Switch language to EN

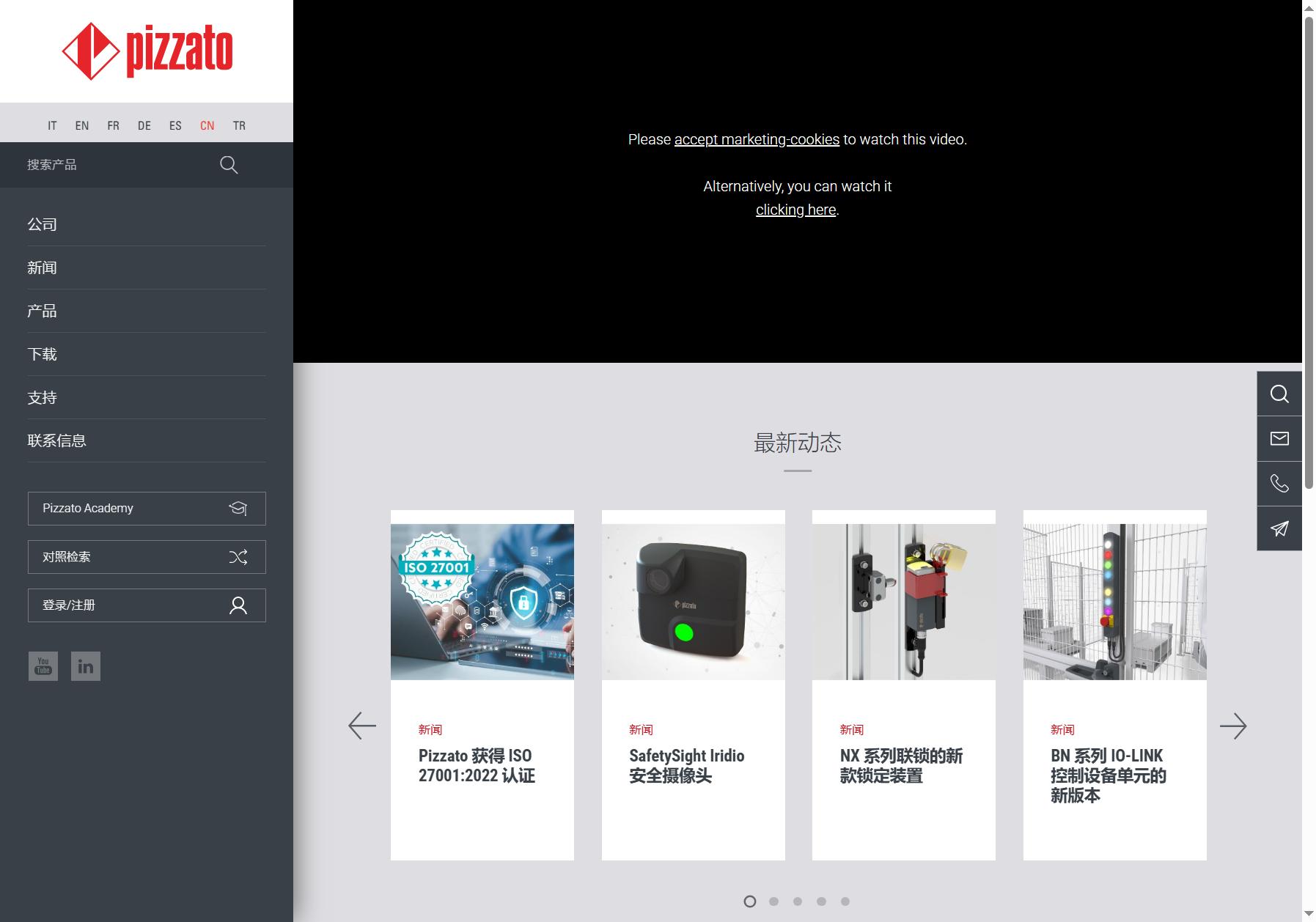point(82,126)
